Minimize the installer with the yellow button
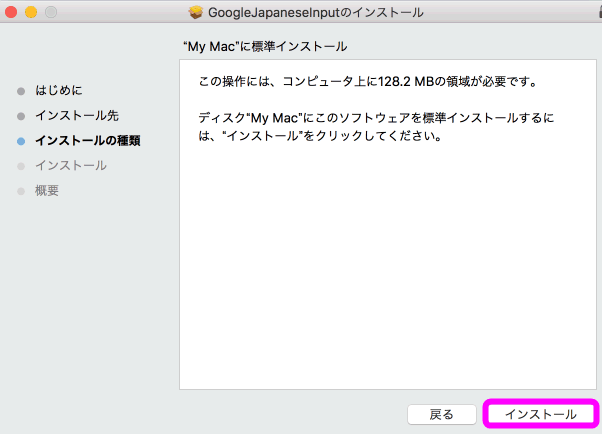Screen dimensions: 602x434 (x=31, y=12)
